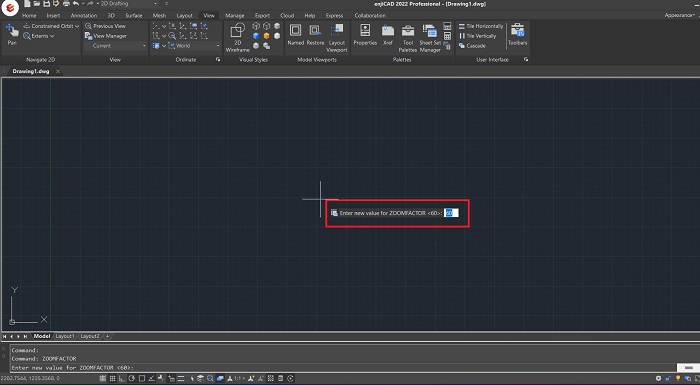Viewport: 700px width, 385px height.
Task: Click the zoom magnifier icon in Ordinate panel
Action: [172, 36]
